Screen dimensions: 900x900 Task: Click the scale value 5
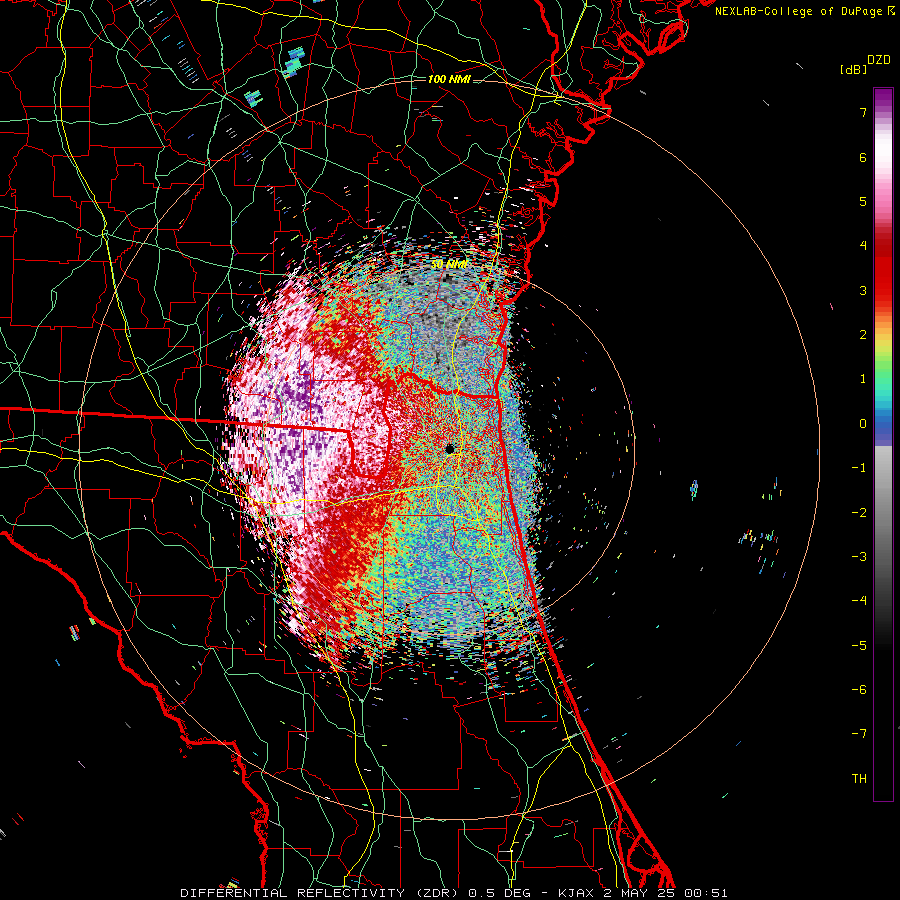(863, 201)
